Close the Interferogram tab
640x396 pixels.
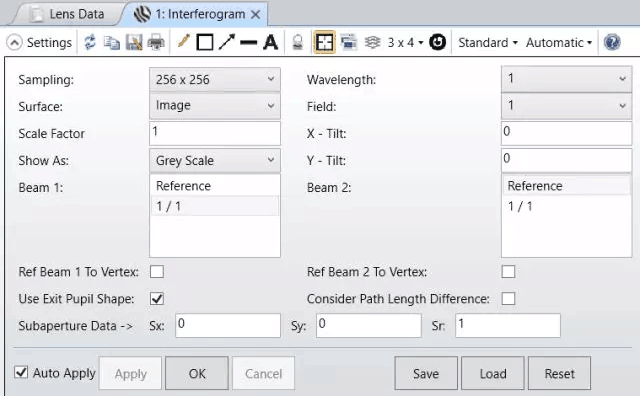coord(256,15)
